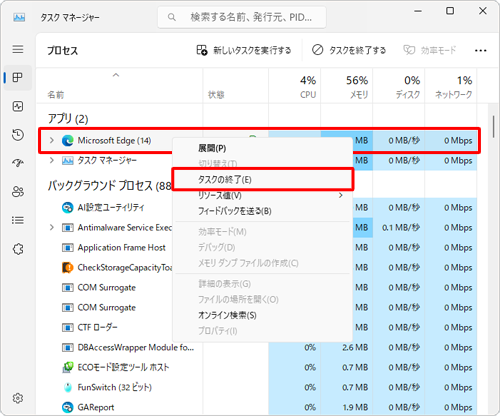Click the CheckStorageCapacityToa icon
The height and width of the screenshot is (416, 500).
pos(68,268)
